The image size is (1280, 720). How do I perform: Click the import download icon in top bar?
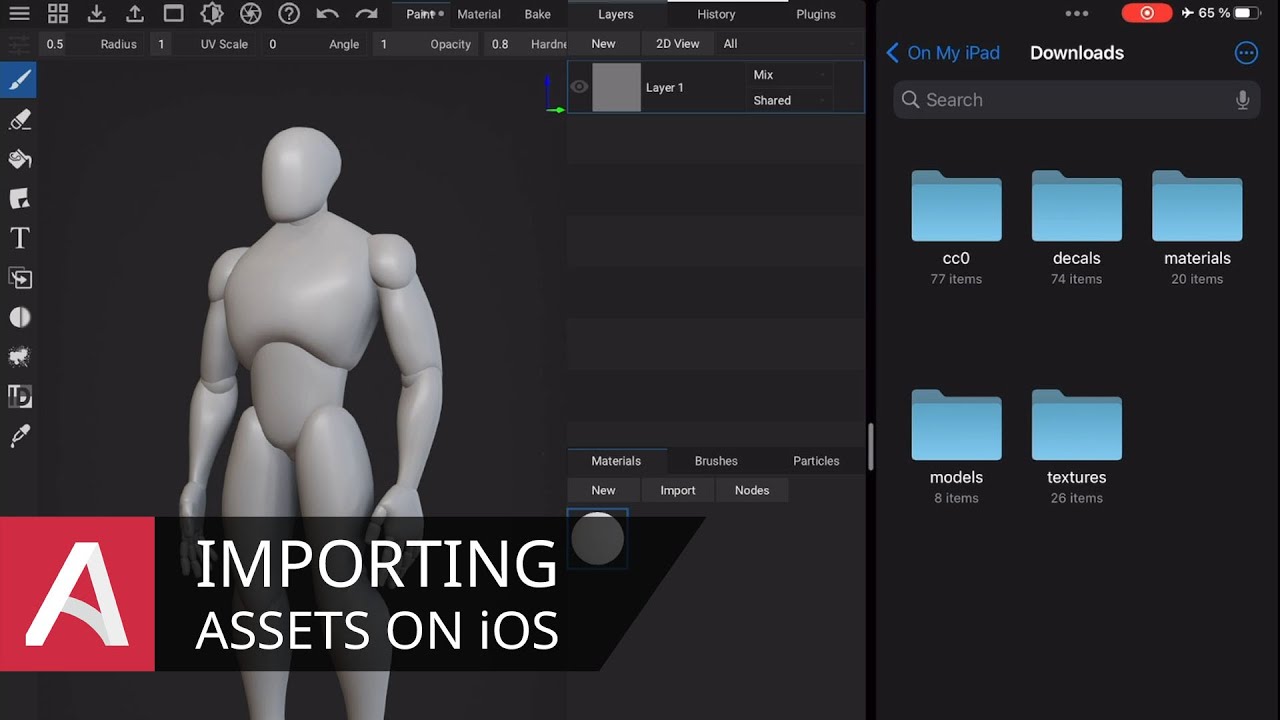[96, 14]
